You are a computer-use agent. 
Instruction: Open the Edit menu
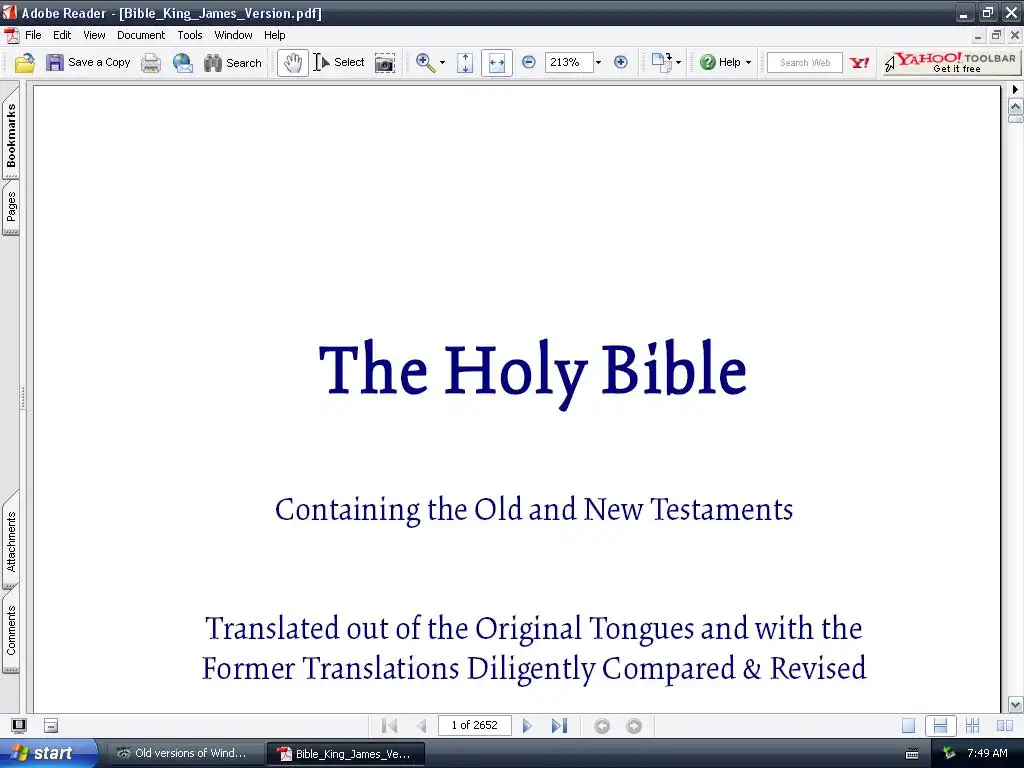pos(62,35)
